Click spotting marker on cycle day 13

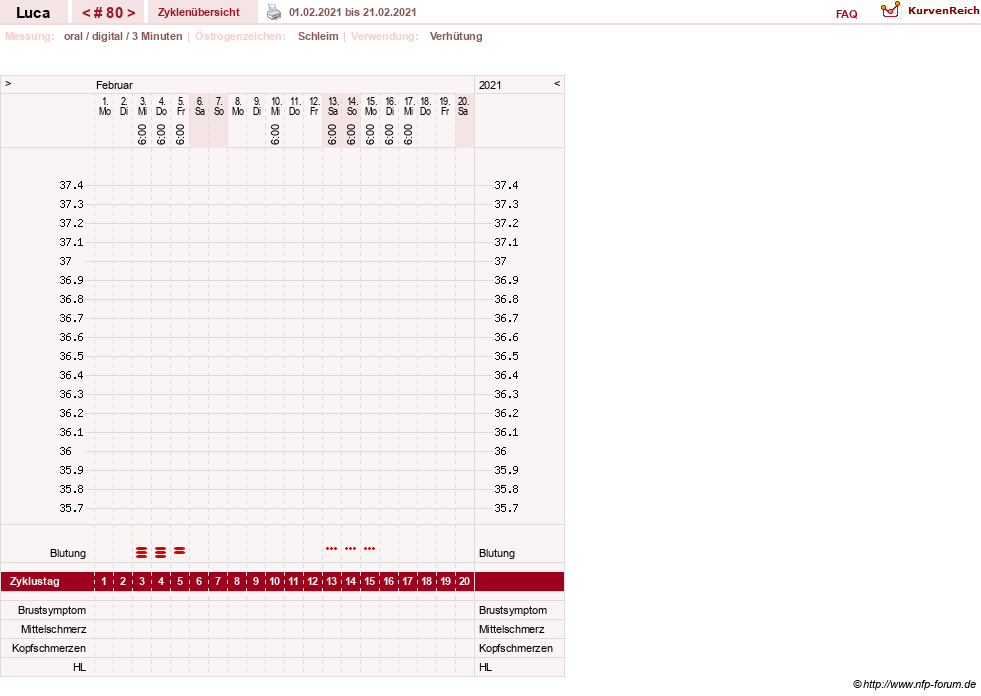332,549
